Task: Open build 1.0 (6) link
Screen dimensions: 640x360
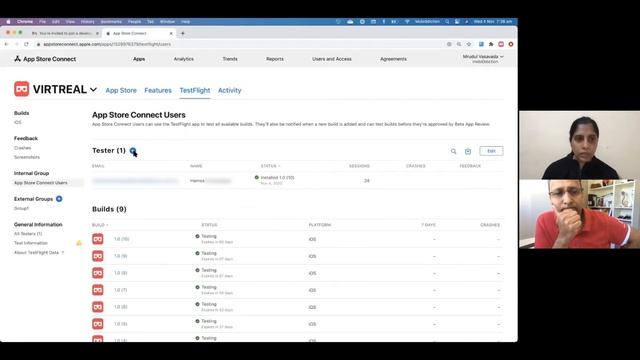Action: coord(120,307)
